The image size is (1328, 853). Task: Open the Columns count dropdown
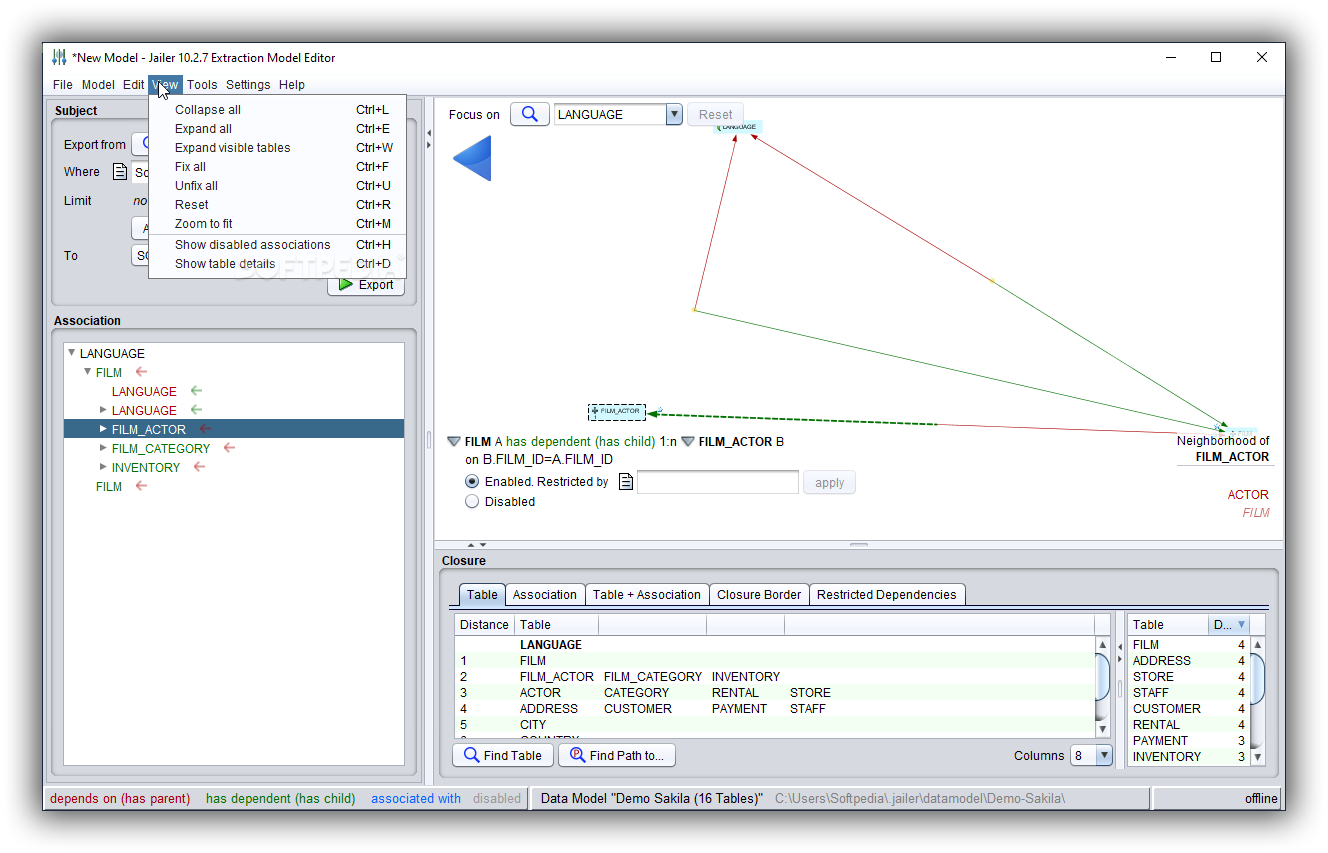pyautogui.click(x=1104, y=755)
